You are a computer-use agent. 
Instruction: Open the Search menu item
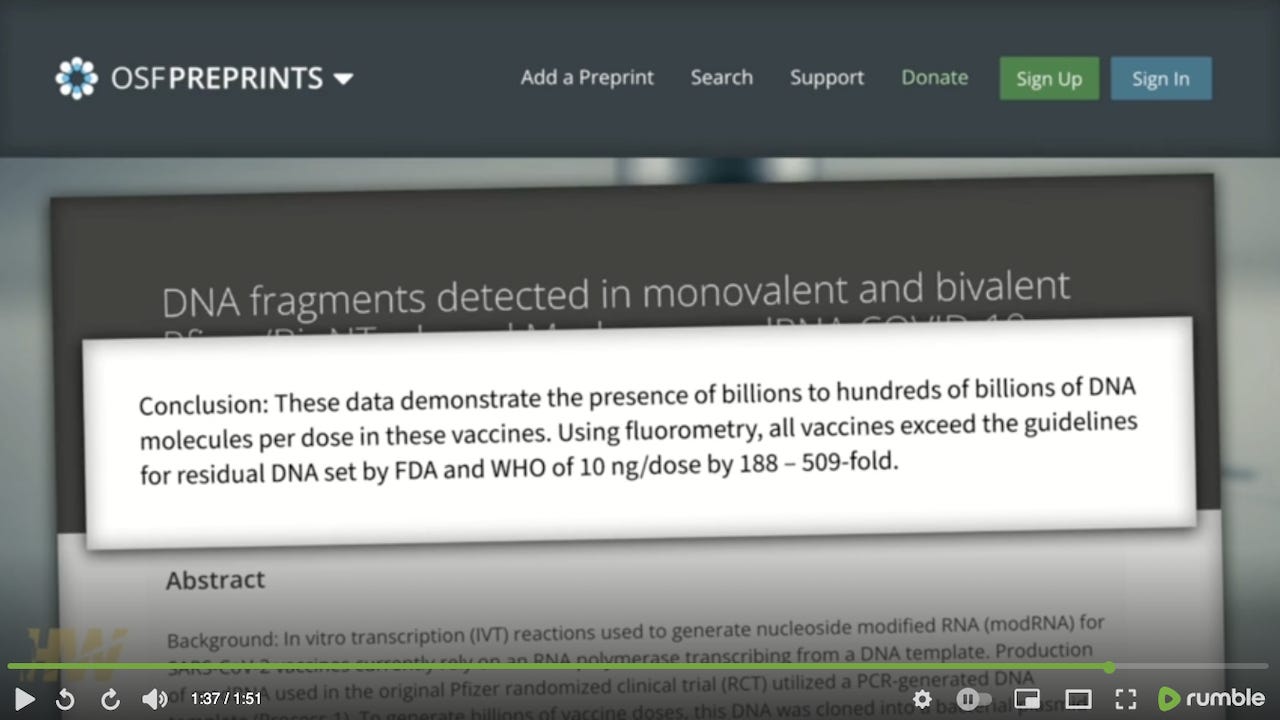tap(722, 78)
